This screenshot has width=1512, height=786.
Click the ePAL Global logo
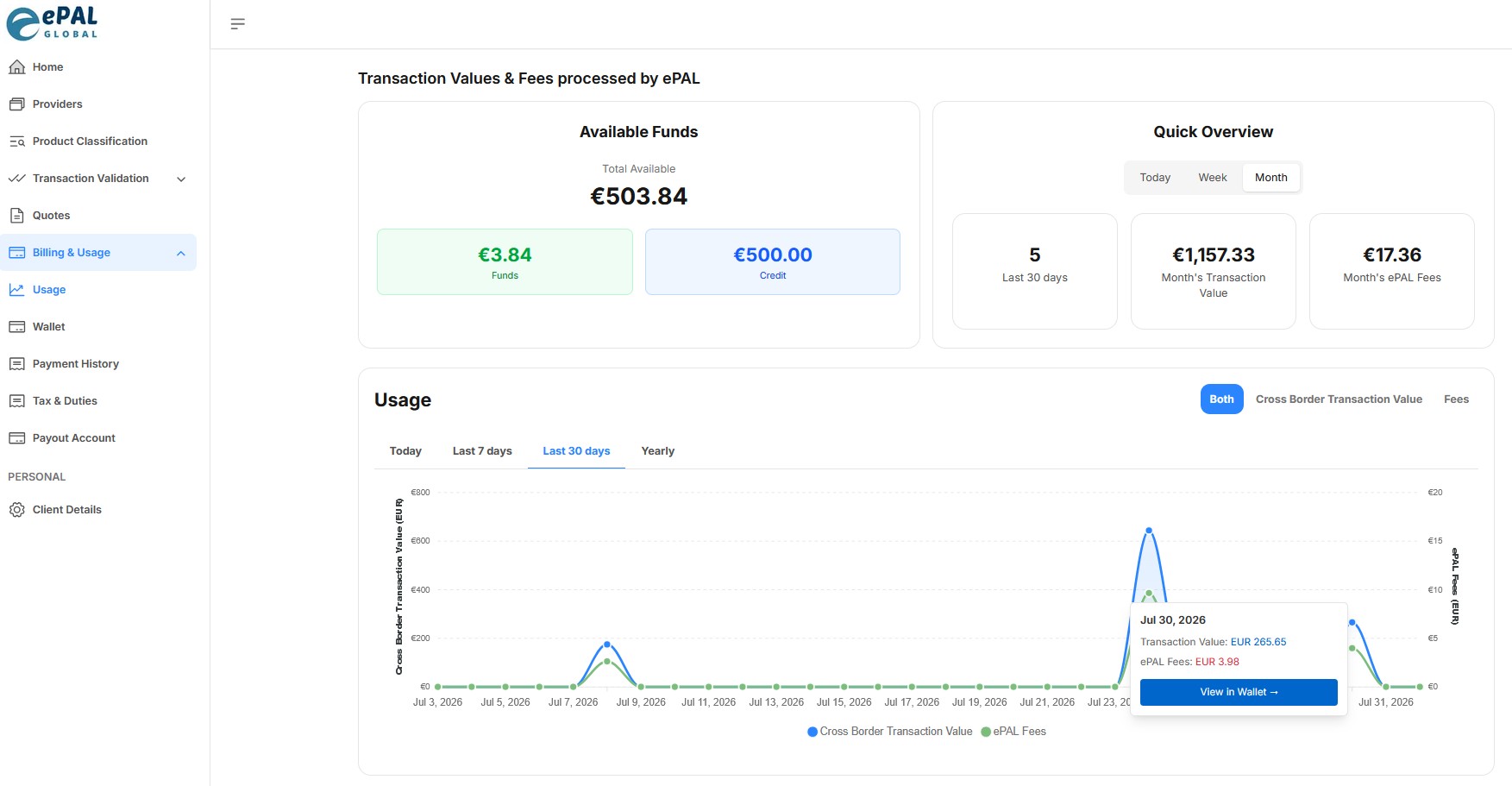[52, 22]
